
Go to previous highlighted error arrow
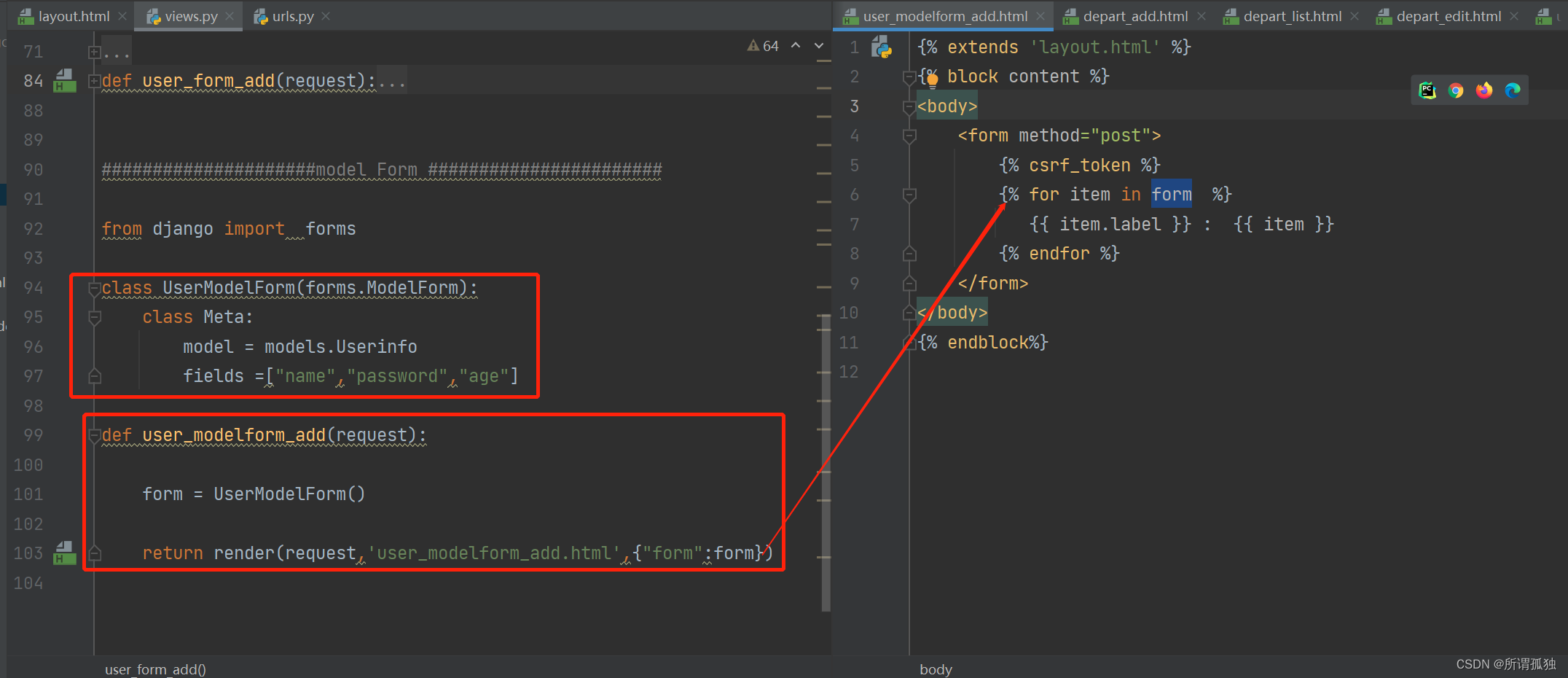coord(796,45)
